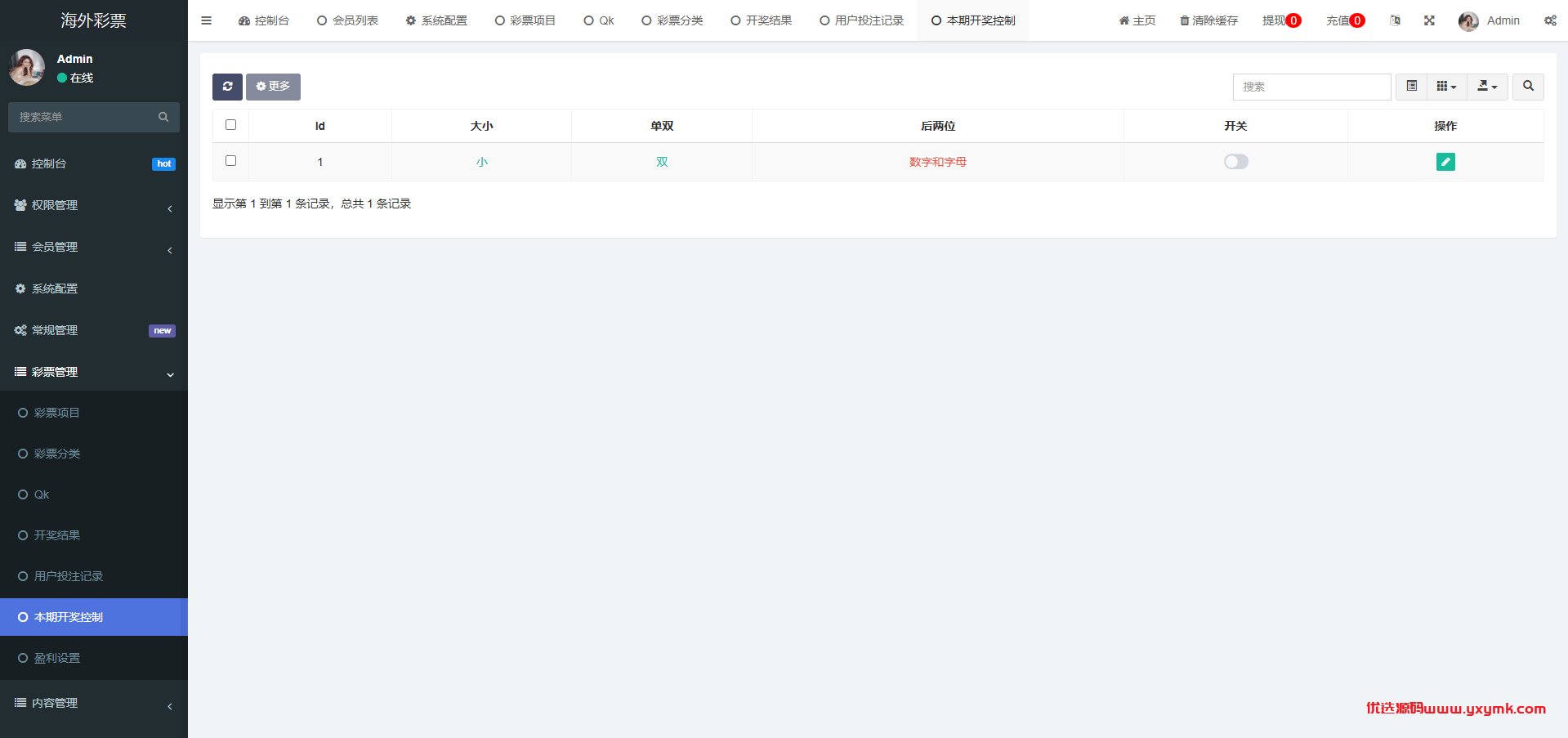Viewport: 1568px width, 738px height.
Task: Turn on the 开关 switch for row 1
Action: tap(1235, 162)
